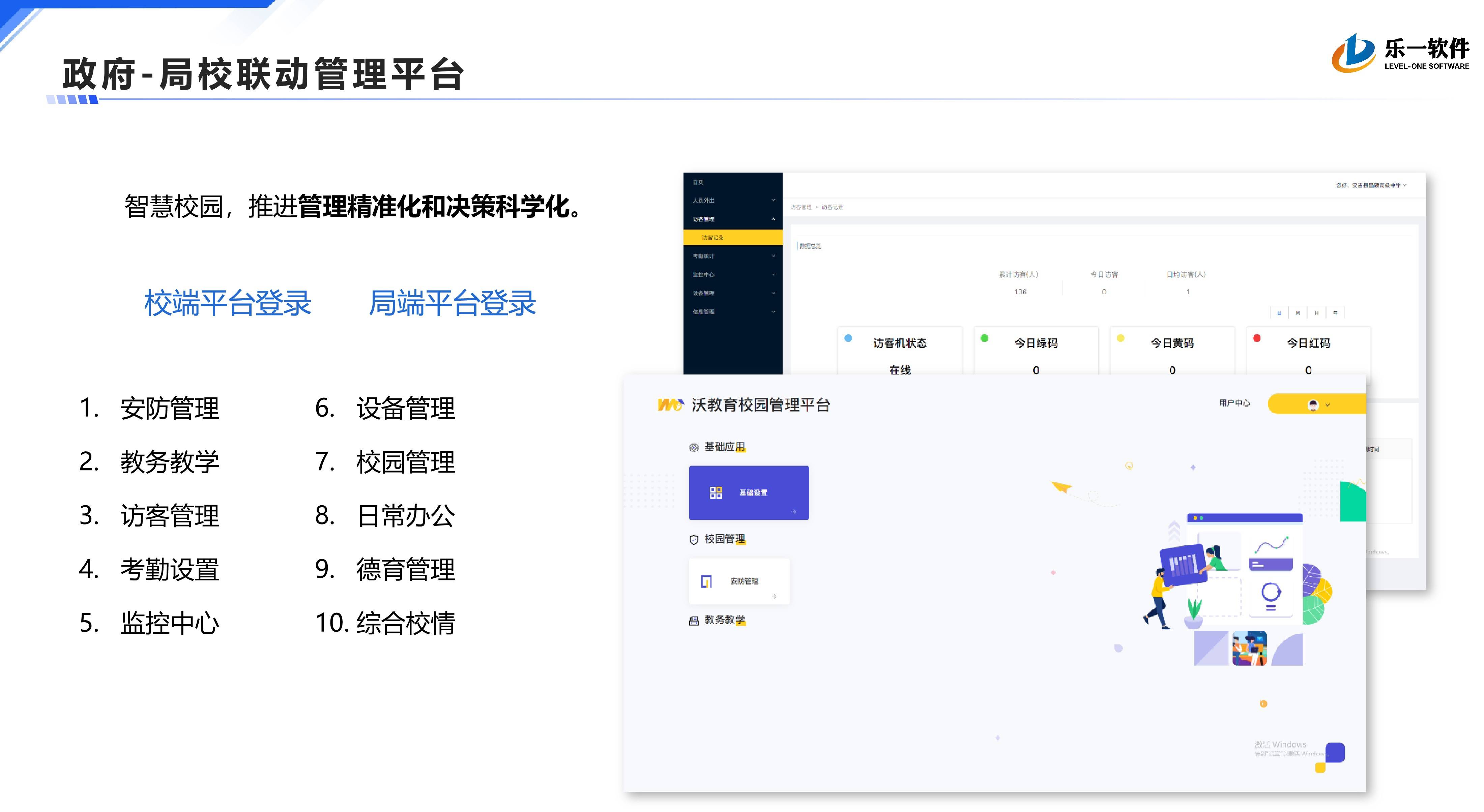Click the 累计访客 value 136
The image size is (1484, 812).
[1020, 292]
